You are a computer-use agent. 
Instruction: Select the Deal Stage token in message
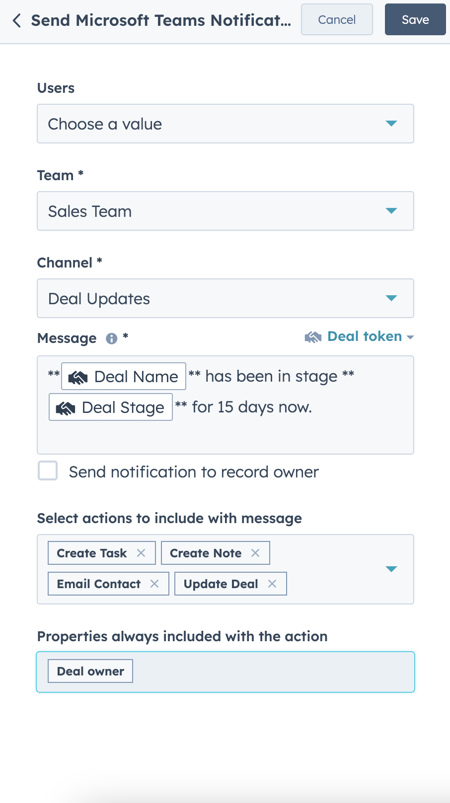(x=111, y=408)
